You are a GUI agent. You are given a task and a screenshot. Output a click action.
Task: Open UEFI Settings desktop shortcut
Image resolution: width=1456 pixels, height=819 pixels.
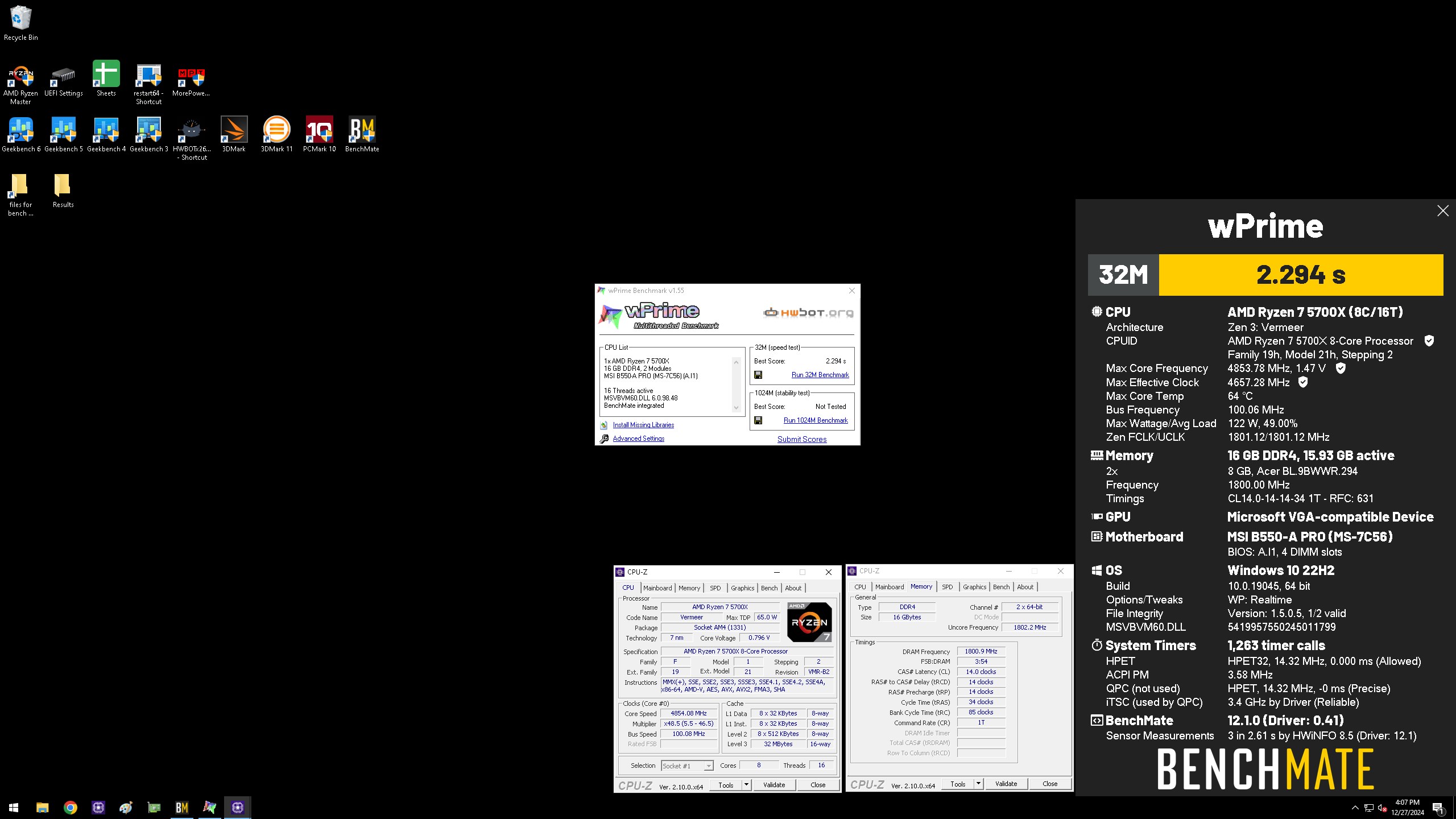tap(63, 80)
